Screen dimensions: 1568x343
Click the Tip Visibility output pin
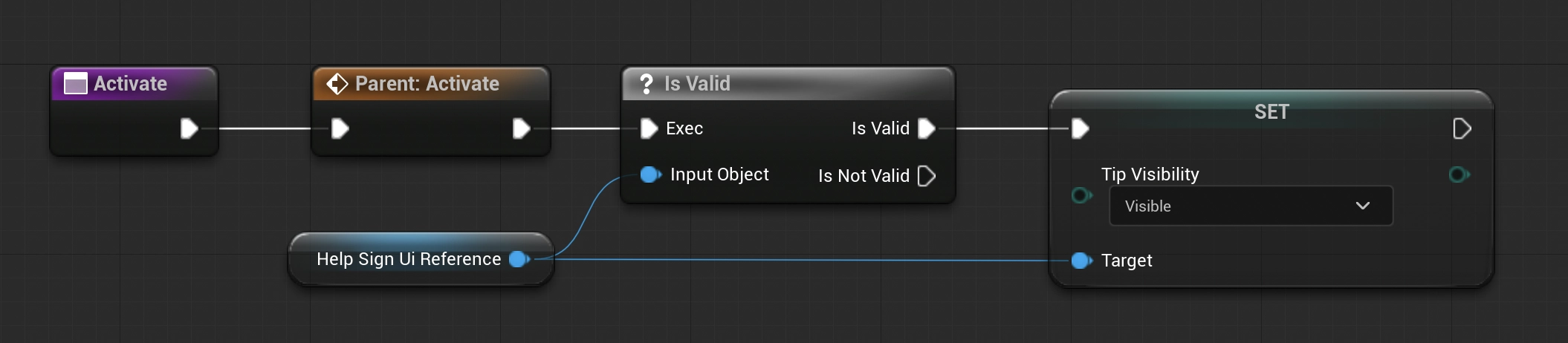pos(1459,174)
